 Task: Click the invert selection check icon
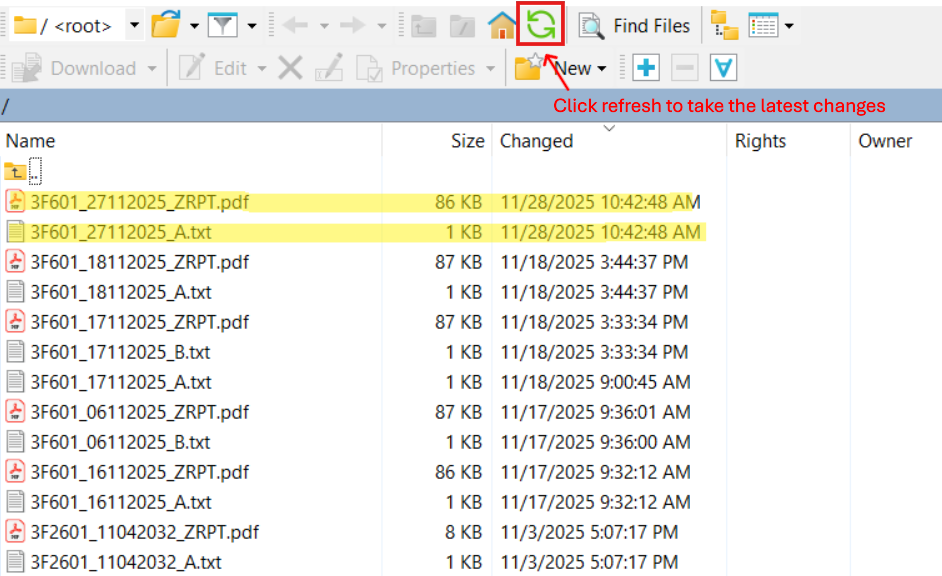click(x=723, y=68)
